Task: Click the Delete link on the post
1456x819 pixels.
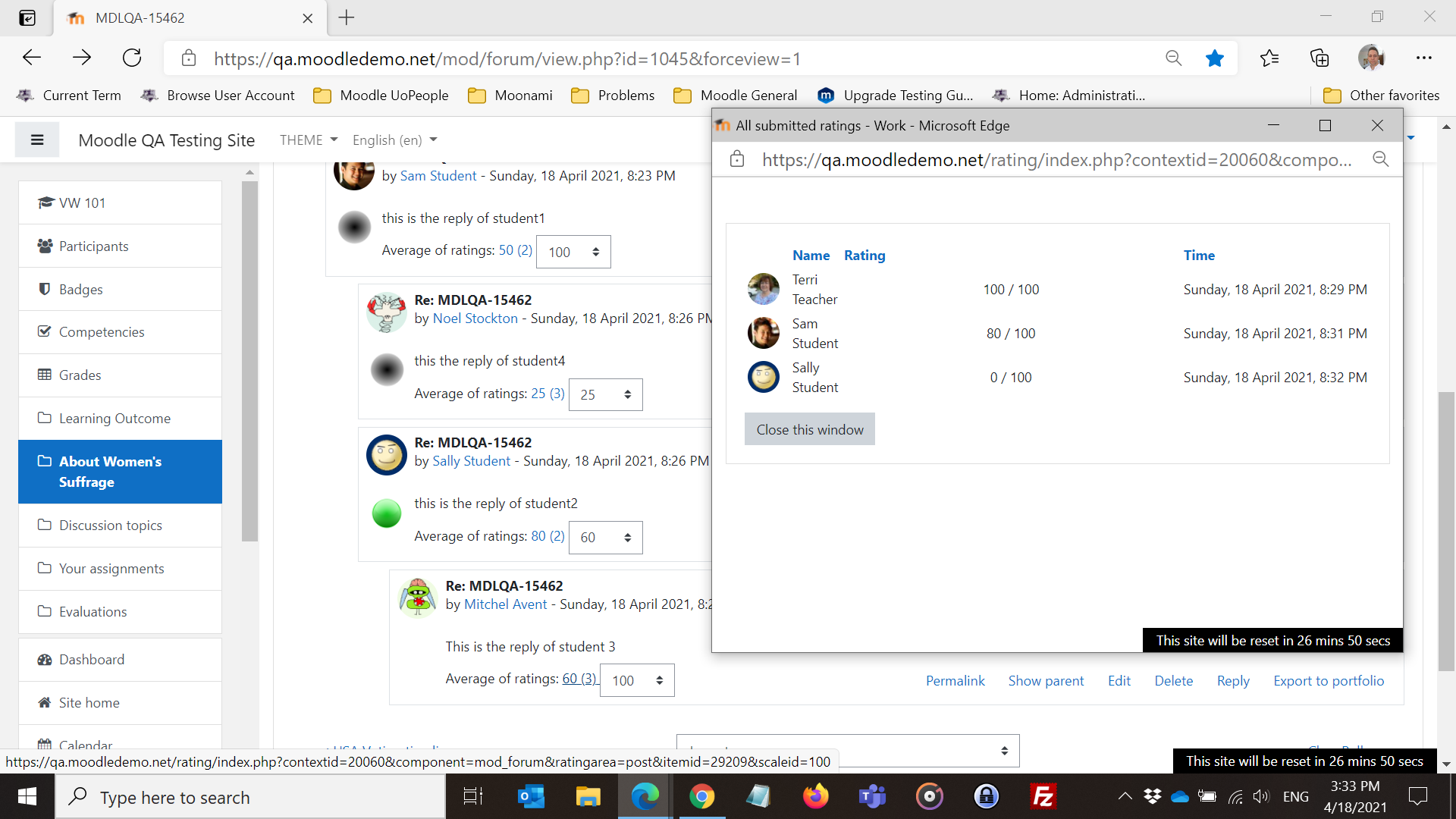Action: (x=1173, y=681)
